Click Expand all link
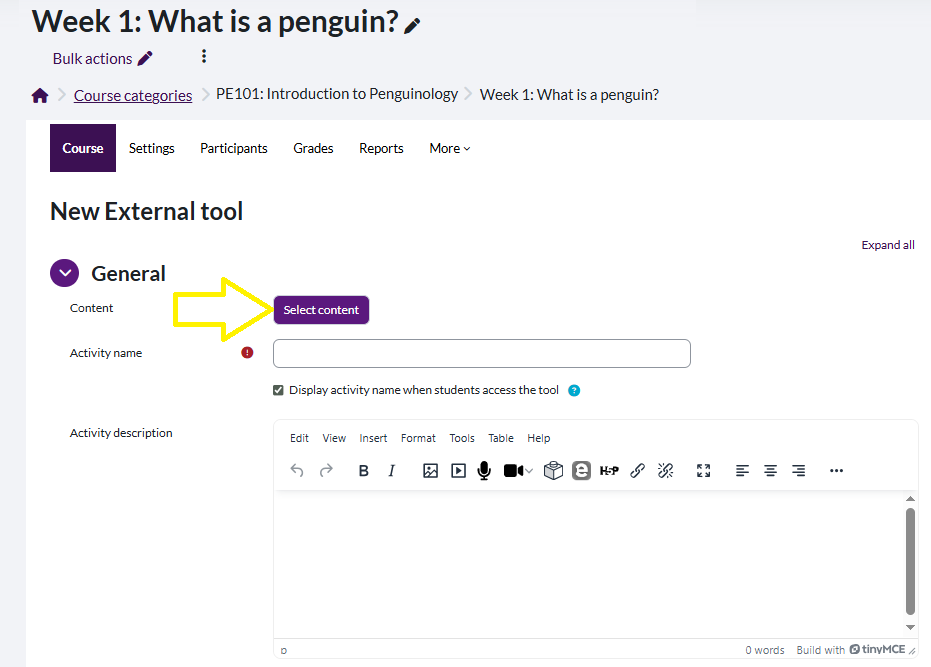 point(888,245)
